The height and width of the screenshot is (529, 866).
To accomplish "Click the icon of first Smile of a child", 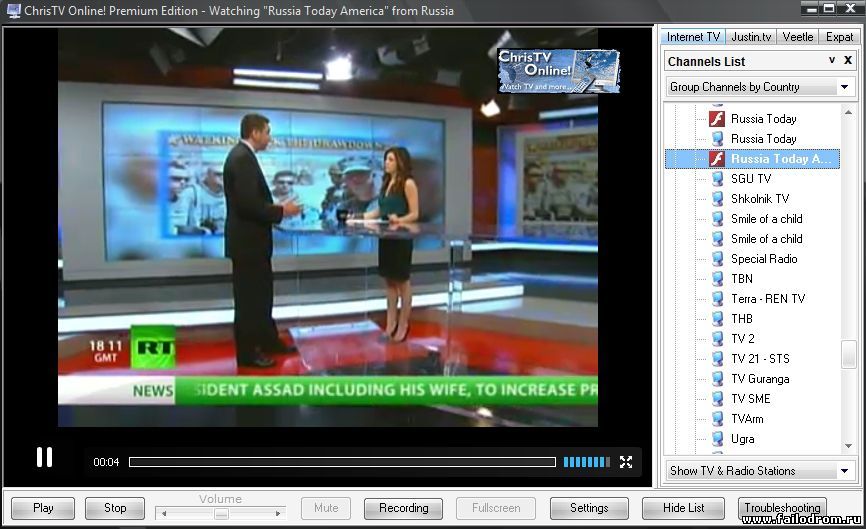I will click(717, 219).
